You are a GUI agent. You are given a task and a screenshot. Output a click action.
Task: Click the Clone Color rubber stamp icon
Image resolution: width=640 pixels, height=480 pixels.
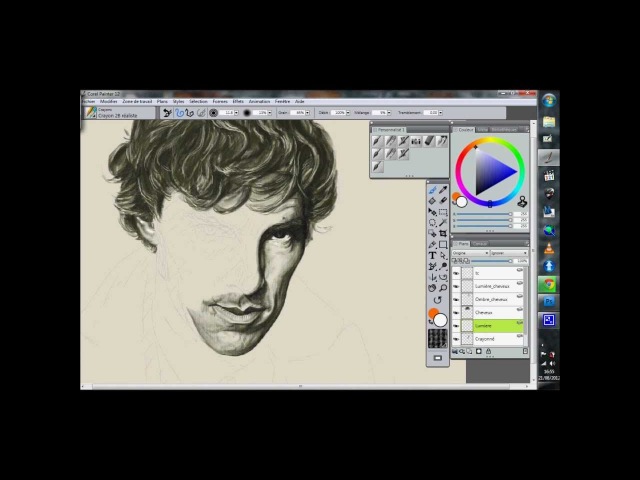[522, 201]
